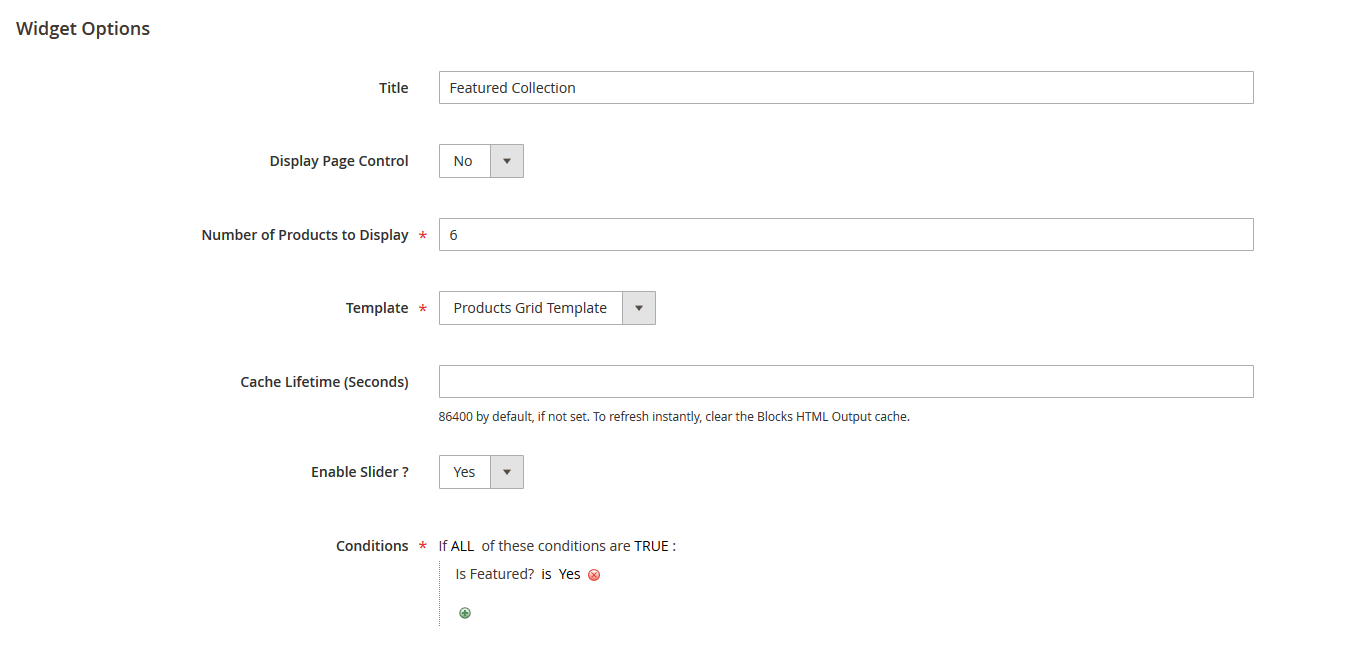Click the Template dropdown arrow icon
Screen dimensions: 1359x672
point(639,307)
